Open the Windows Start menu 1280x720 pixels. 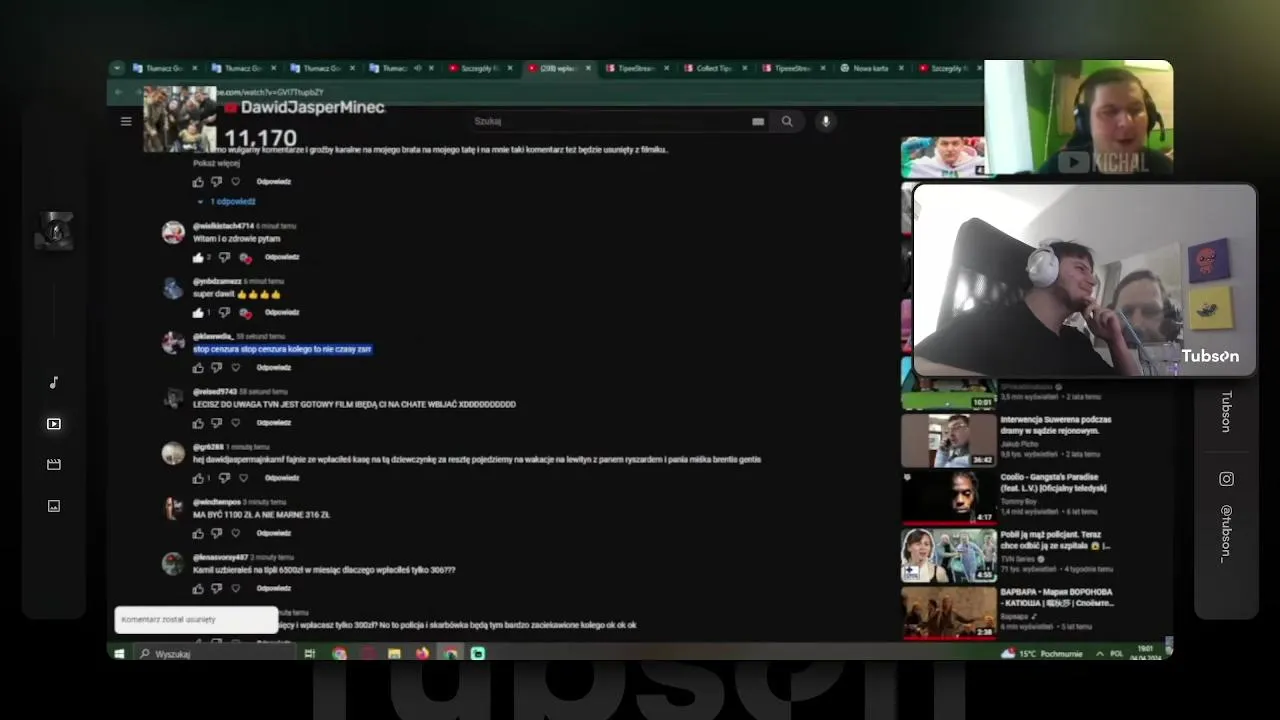[x=119, y=653]
